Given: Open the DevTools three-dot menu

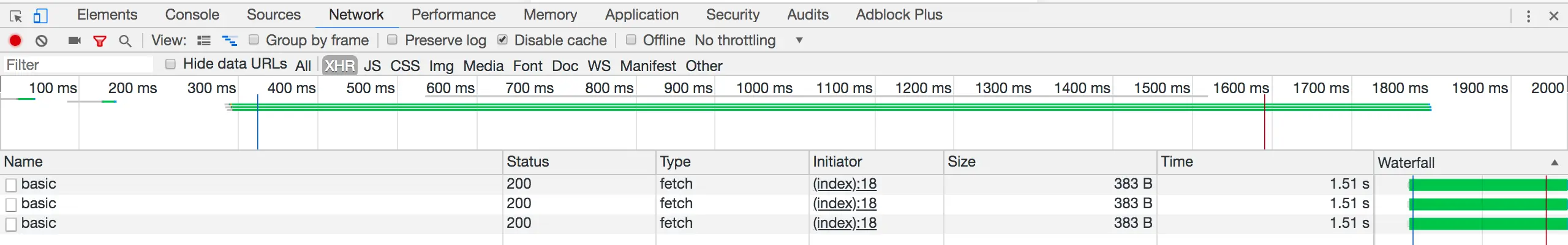Looking at the screenshot, I should (1528, 16).
